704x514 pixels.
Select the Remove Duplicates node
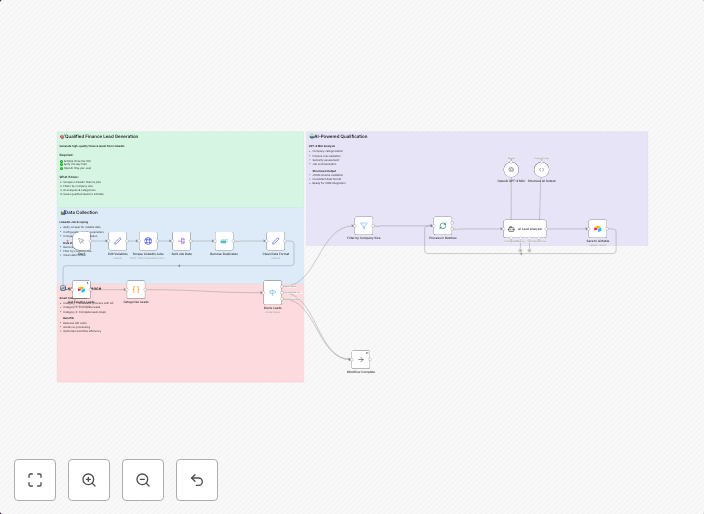[x=224, y=241]
